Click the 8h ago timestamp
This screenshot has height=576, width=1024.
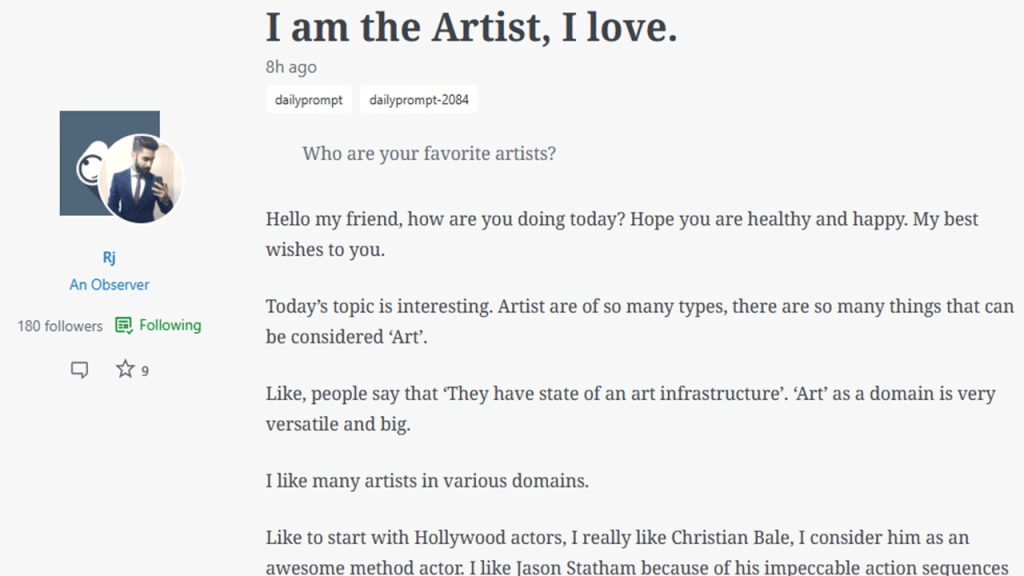(x=291, y=67)
